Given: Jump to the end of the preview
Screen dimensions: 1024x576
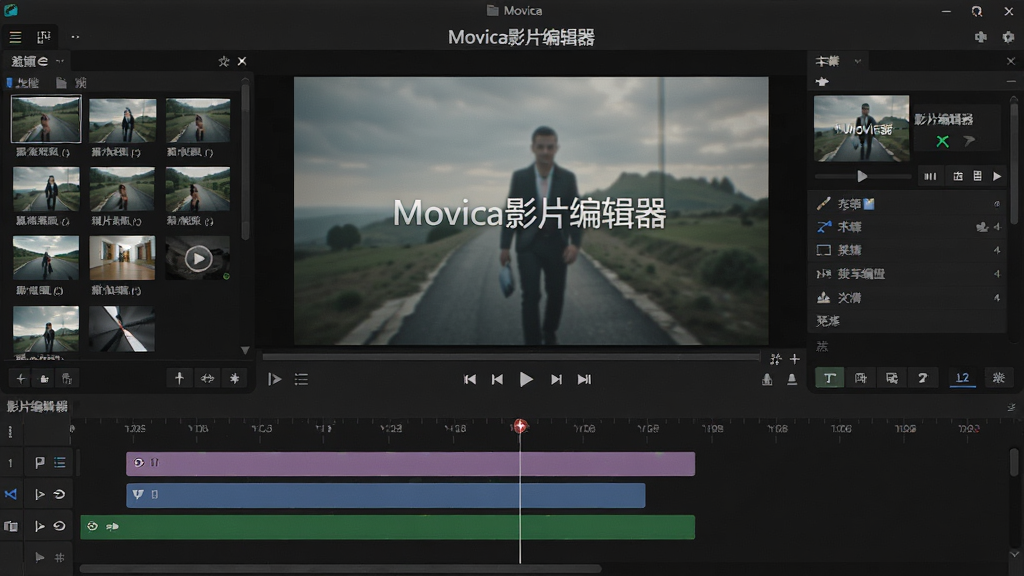Looking at the screenshot, I should click(584, 379).
